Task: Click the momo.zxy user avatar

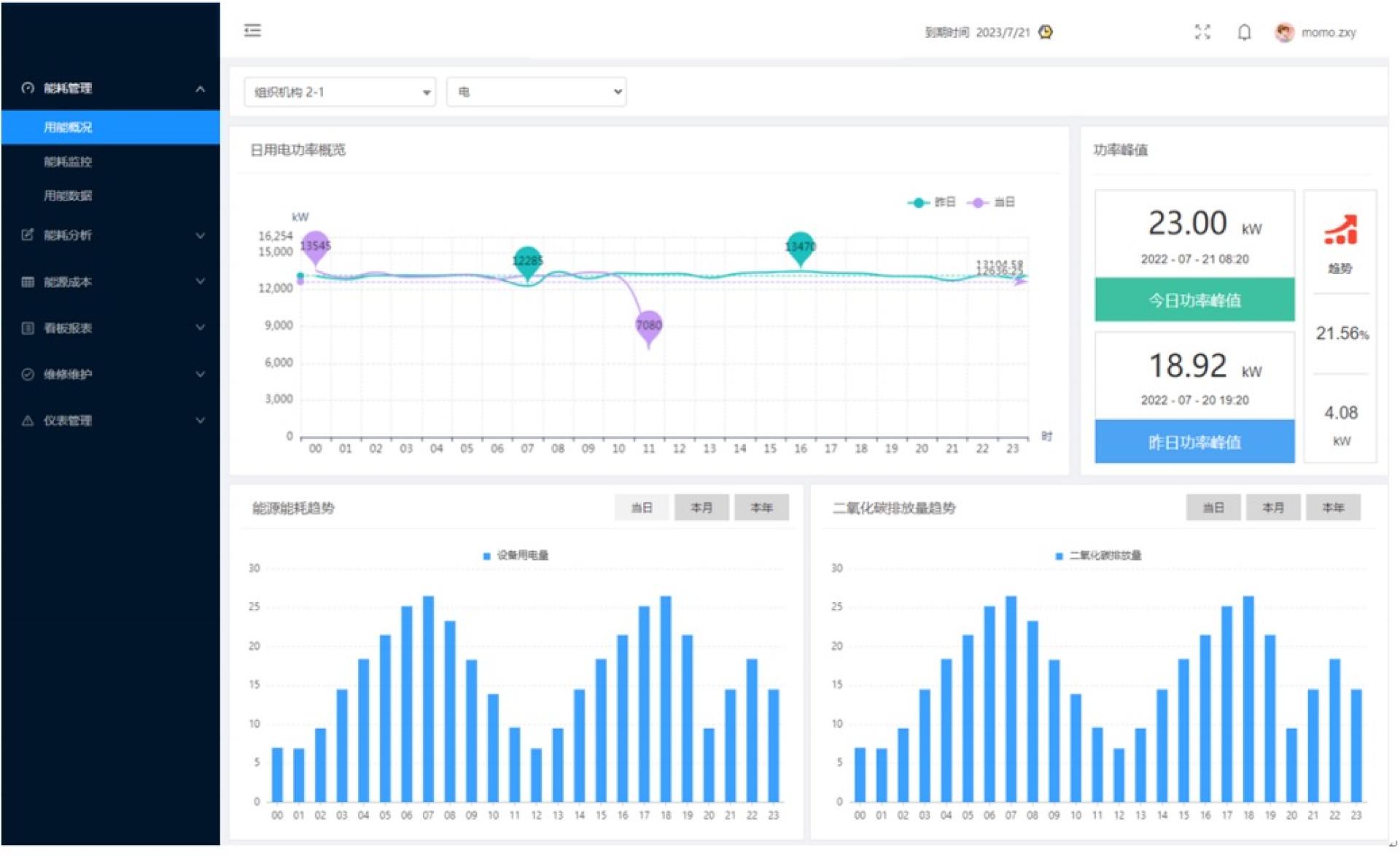Action: click(x=1284, y=32)
